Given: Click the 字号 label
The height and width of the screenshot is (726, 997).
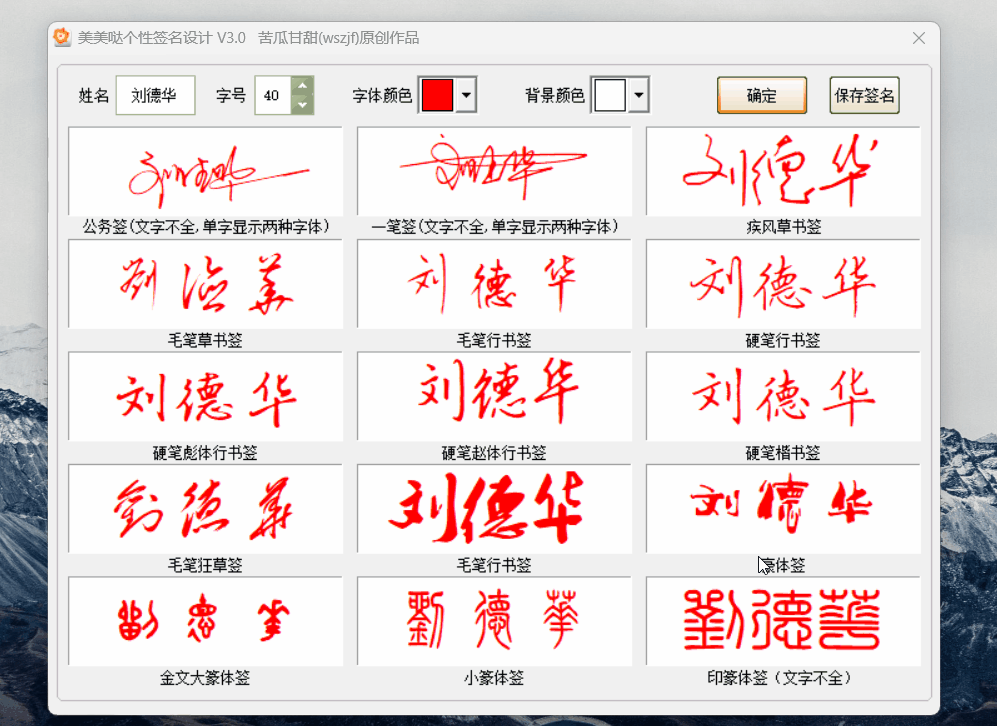Looking at the screenshot, I should click(x=231, y=95).
